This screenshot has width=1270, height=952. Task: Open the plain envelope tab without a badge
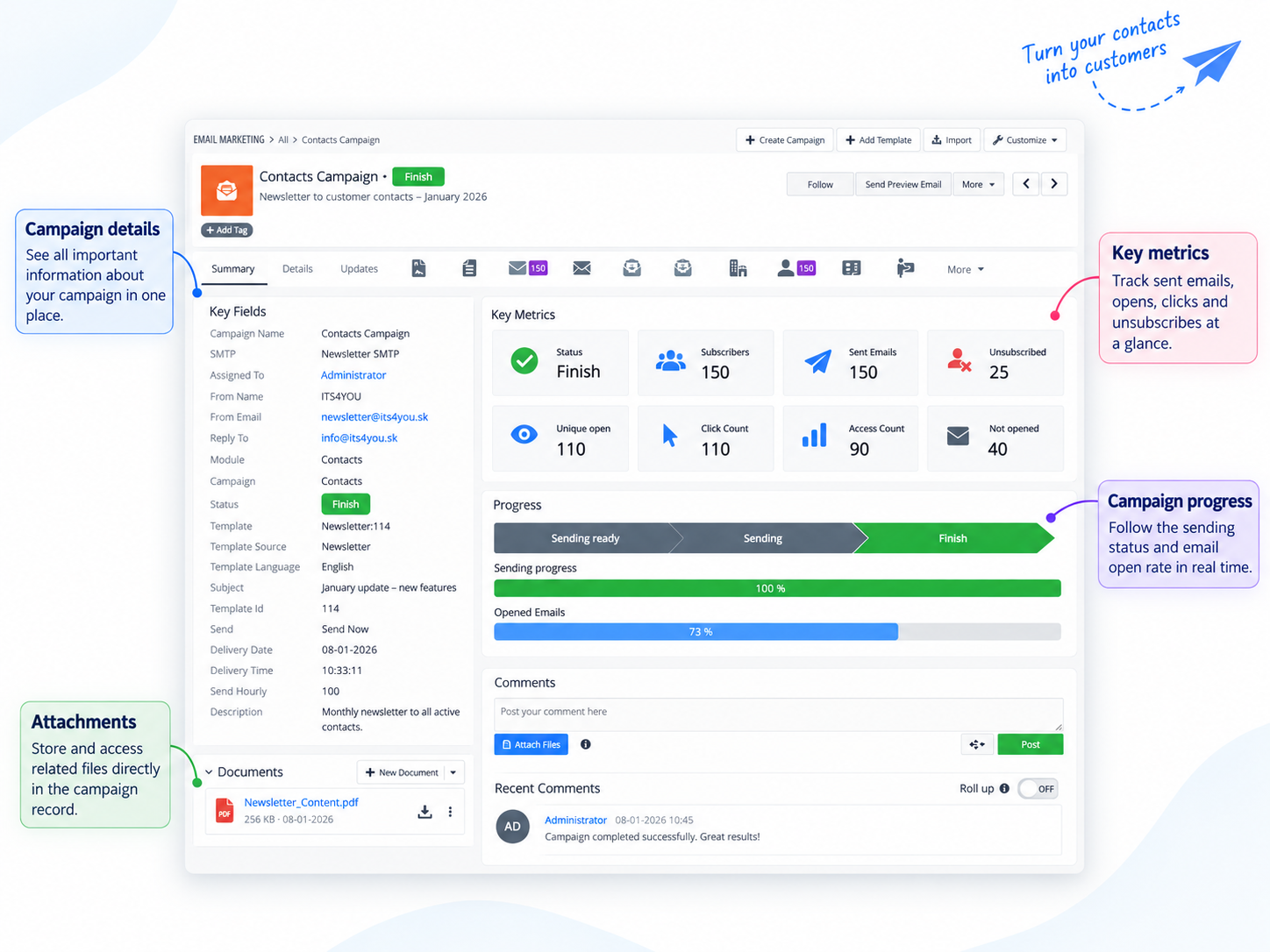point(581,268)
